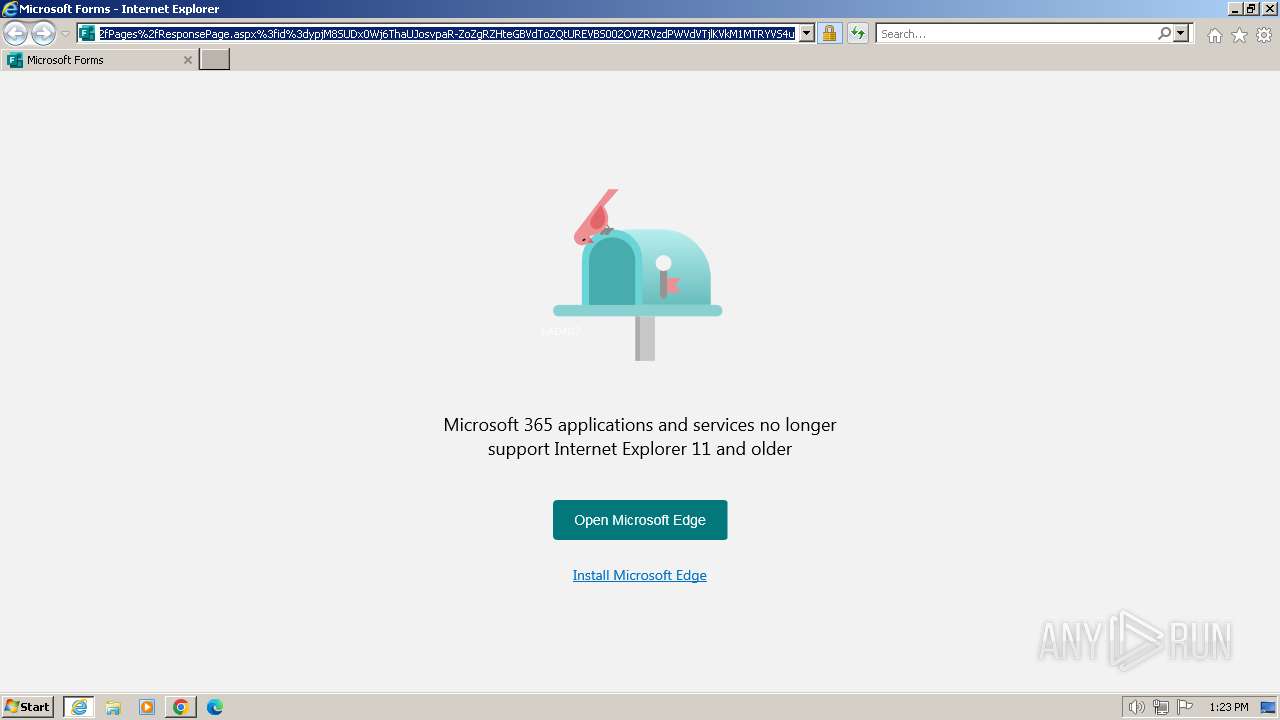The image size is (1280, 720).
Task: Activate Internet Explorer on the taskbar
Action: pyautogui.click(x=79, y=707)
